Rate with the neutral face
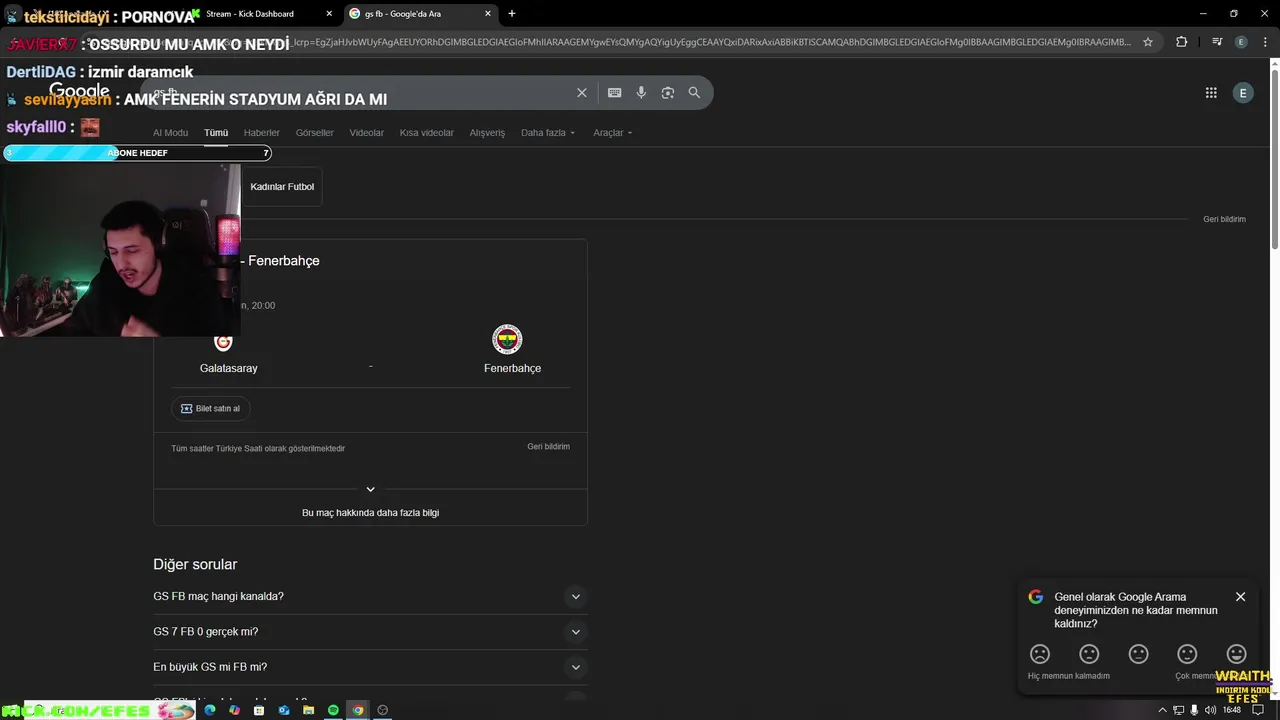 coord(1138,654)
